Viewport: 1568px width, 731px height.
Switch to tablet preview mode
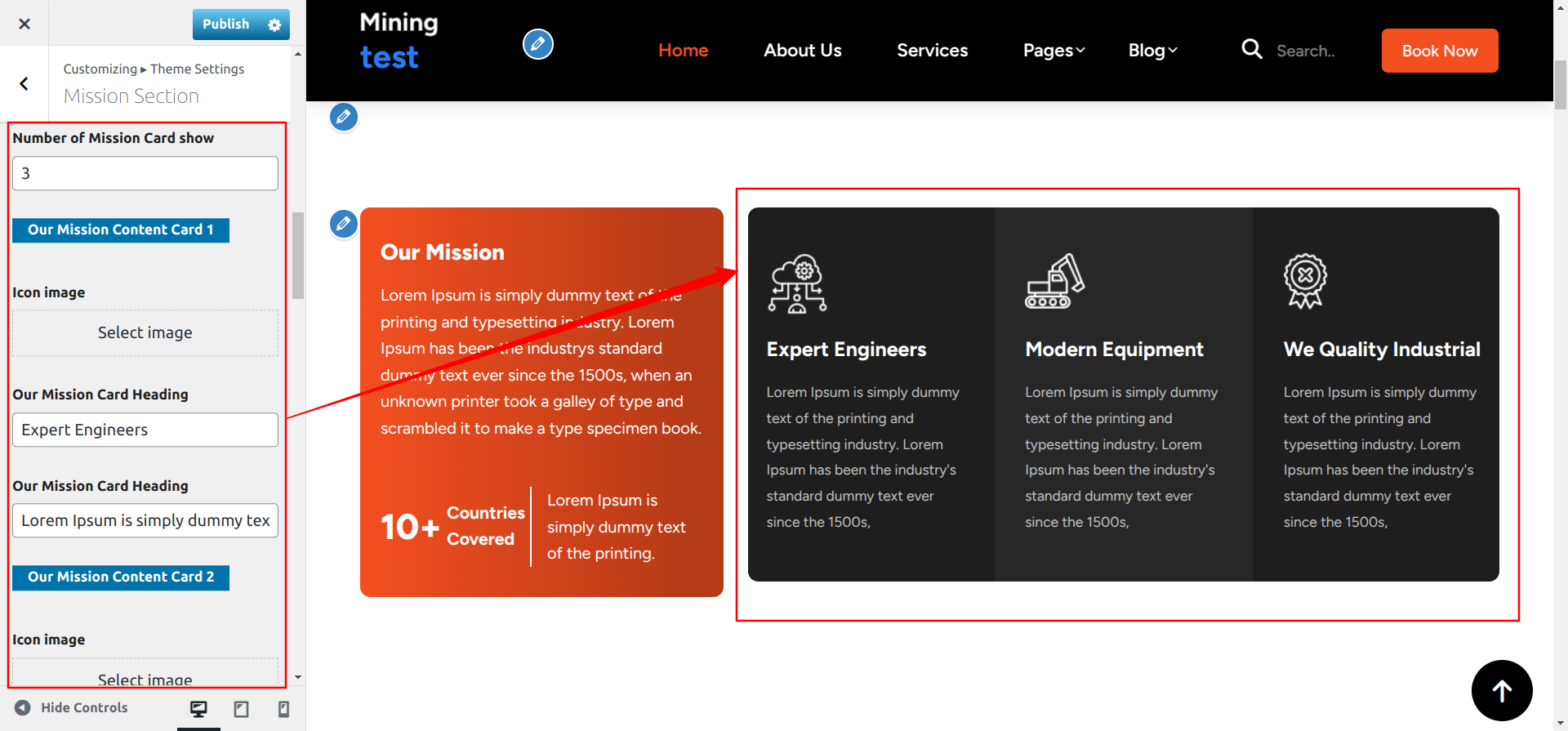(x=241, y=708)
